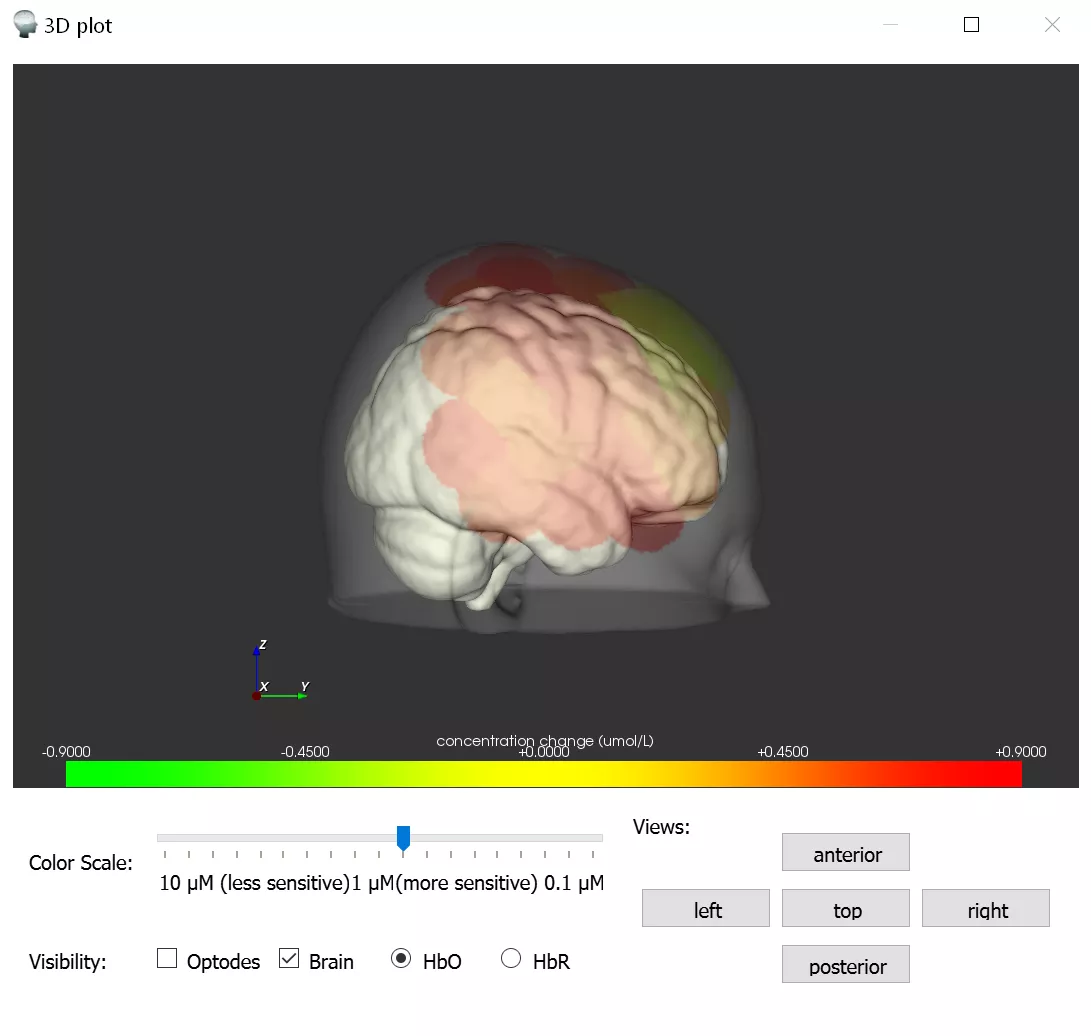Select the HbR radio button

coord(511,957)
